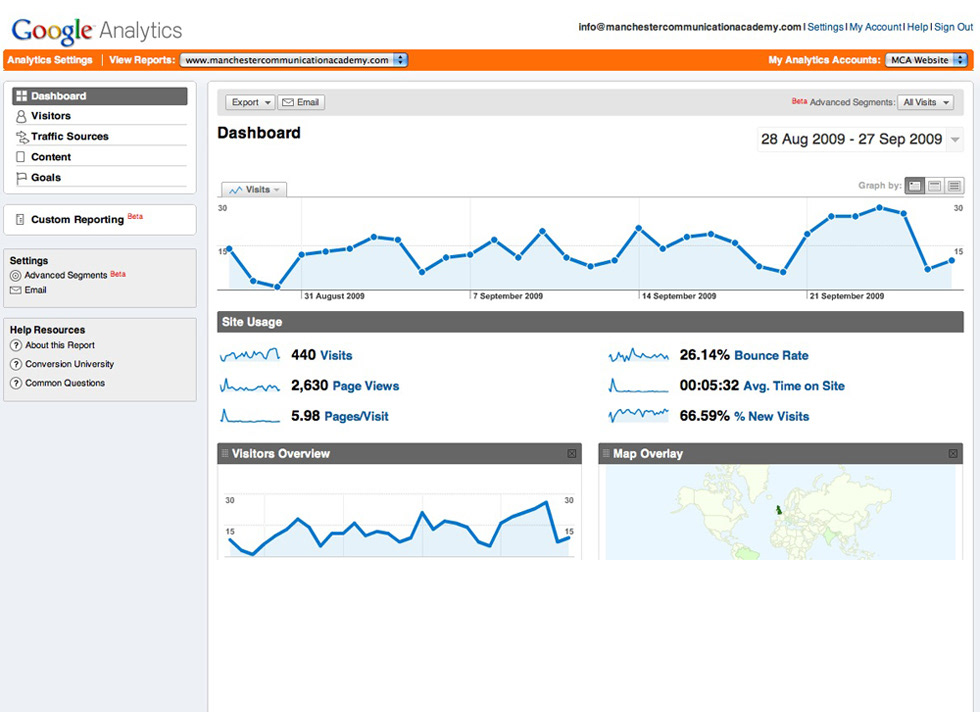Open the Export dropdown button

coord(249,102)
